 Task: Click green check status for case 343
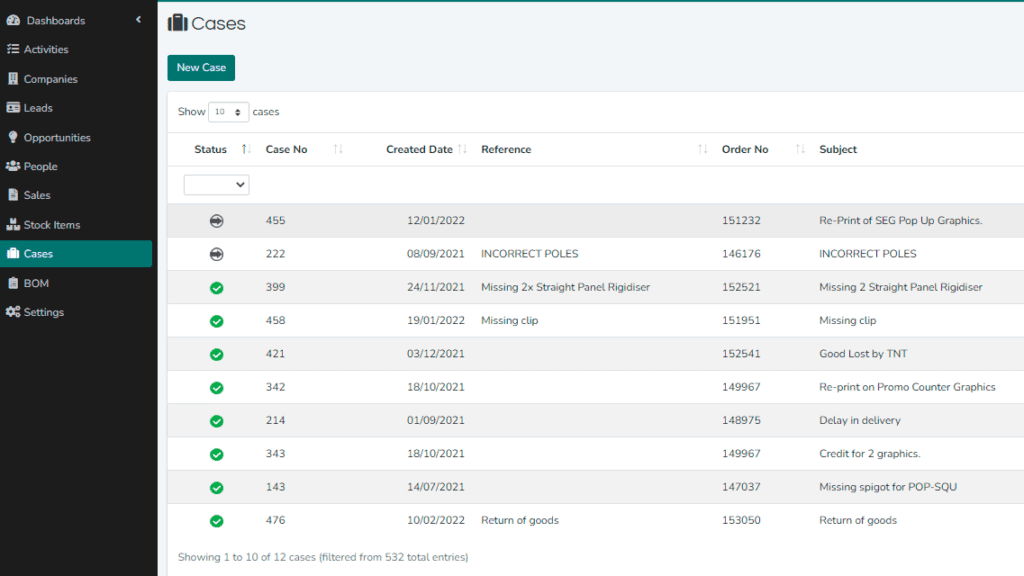click(x=217, y=455)
